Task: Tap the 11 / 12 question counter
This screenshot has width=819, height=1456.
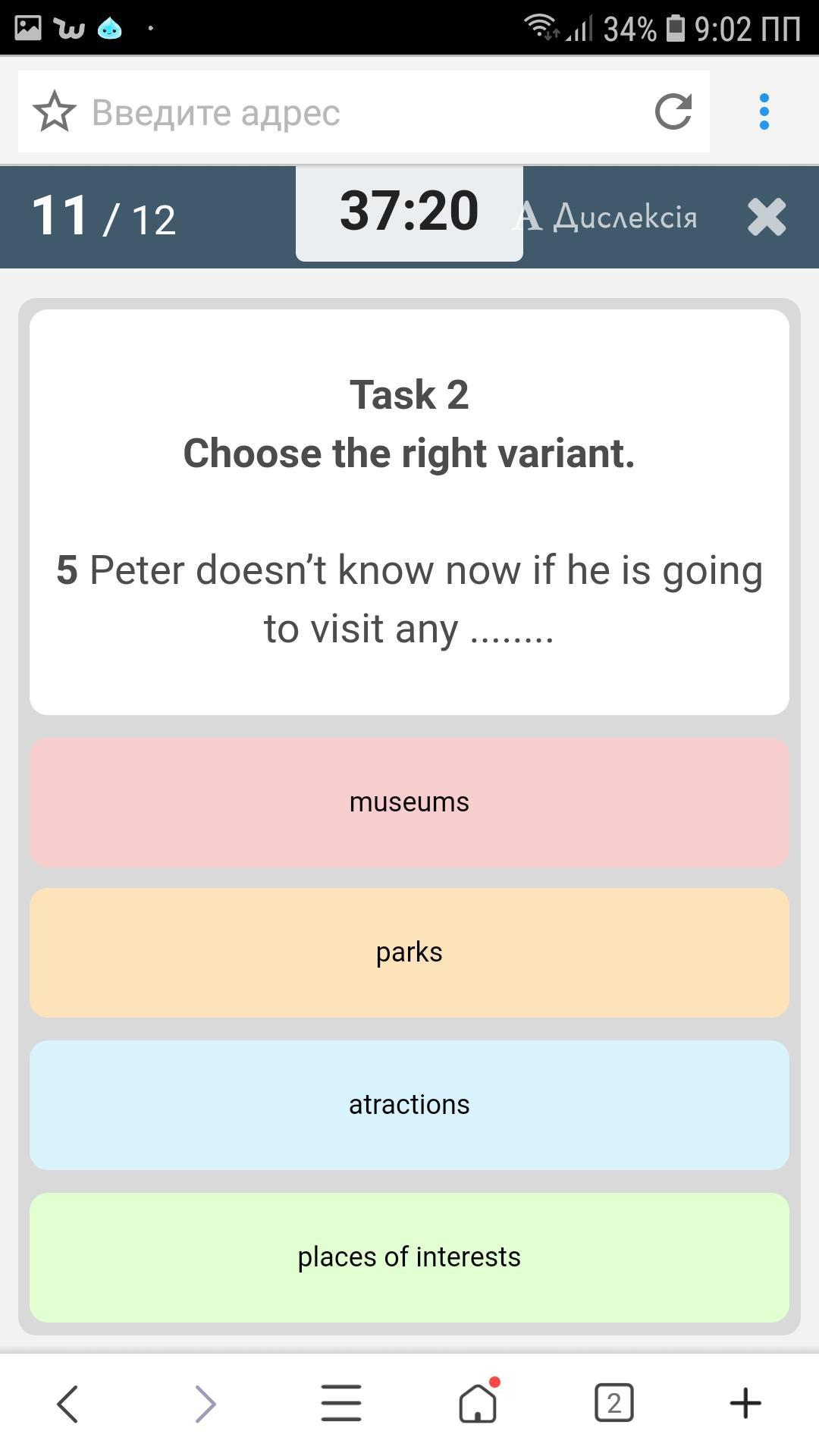Action: click(104, 218)
